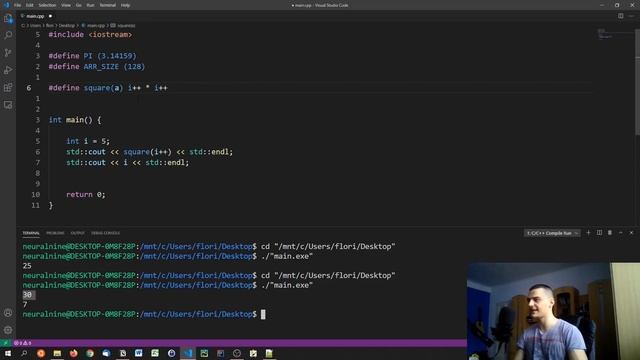640x360 pixels.
Task: Click the '#include <iostream>' line
Action: click(x=90, y=35)
